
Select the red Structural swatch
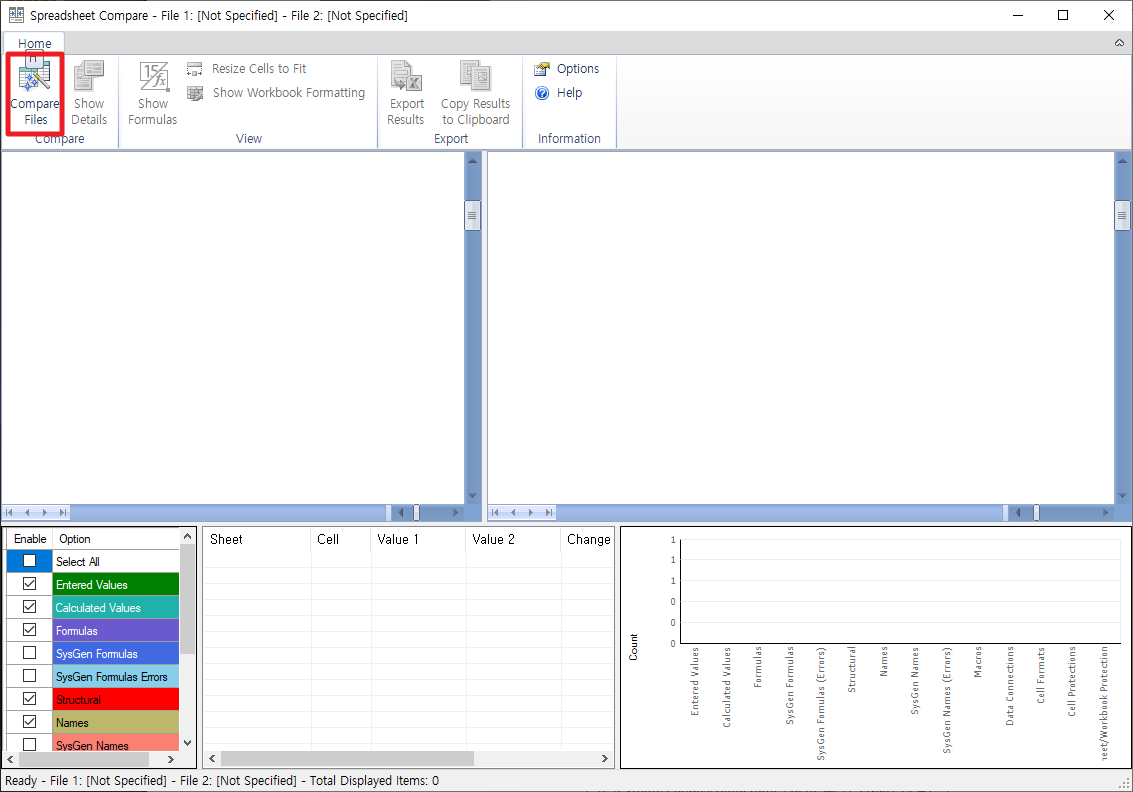pyautogui.click(x=116, y=700)
